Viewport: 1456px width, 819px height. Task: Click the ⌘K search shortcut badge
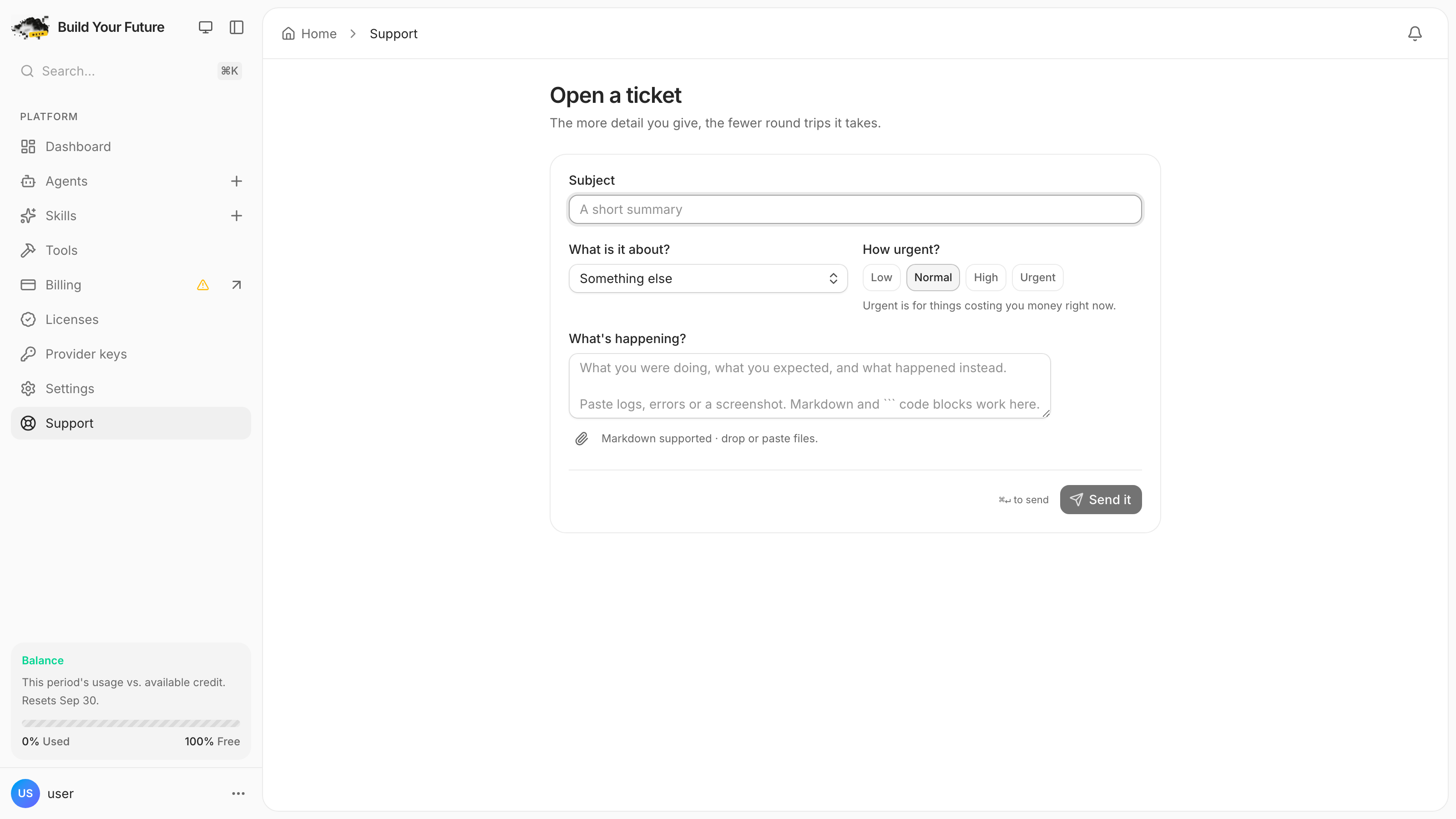click(x=229, y=71)
